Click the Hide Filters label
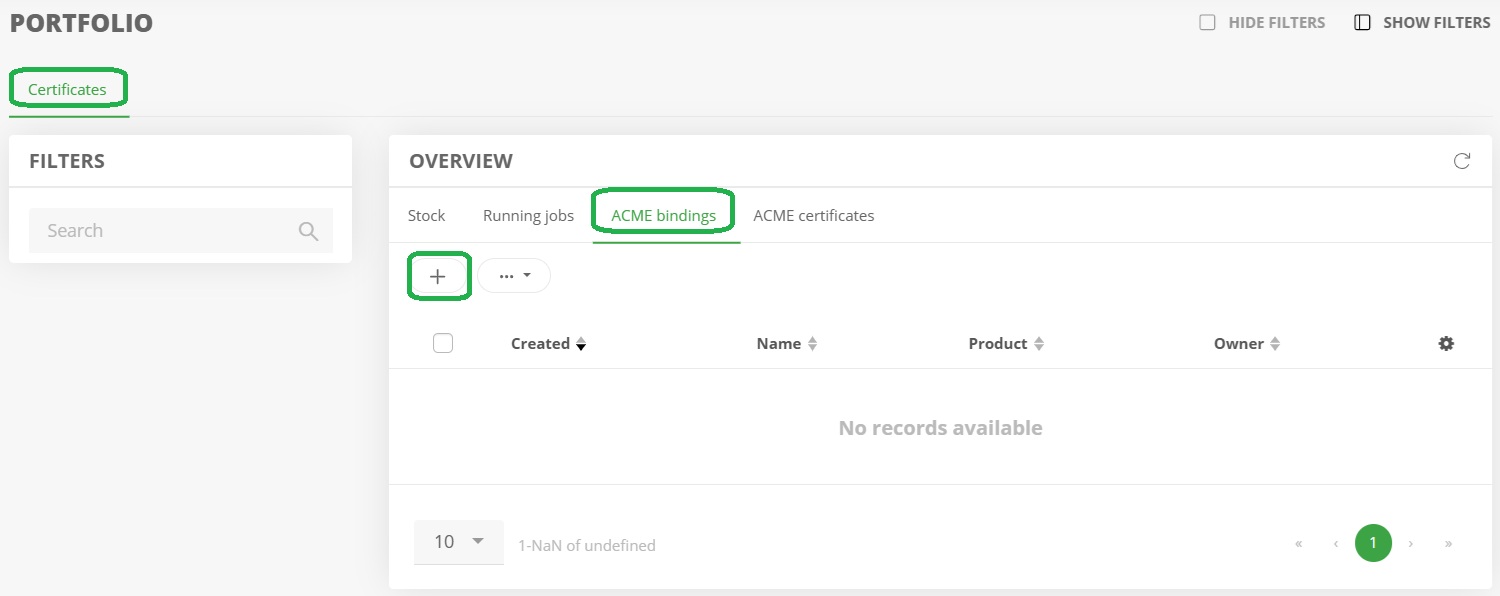This screenshot has height=596, width=1500. (x=1277, y=23)
